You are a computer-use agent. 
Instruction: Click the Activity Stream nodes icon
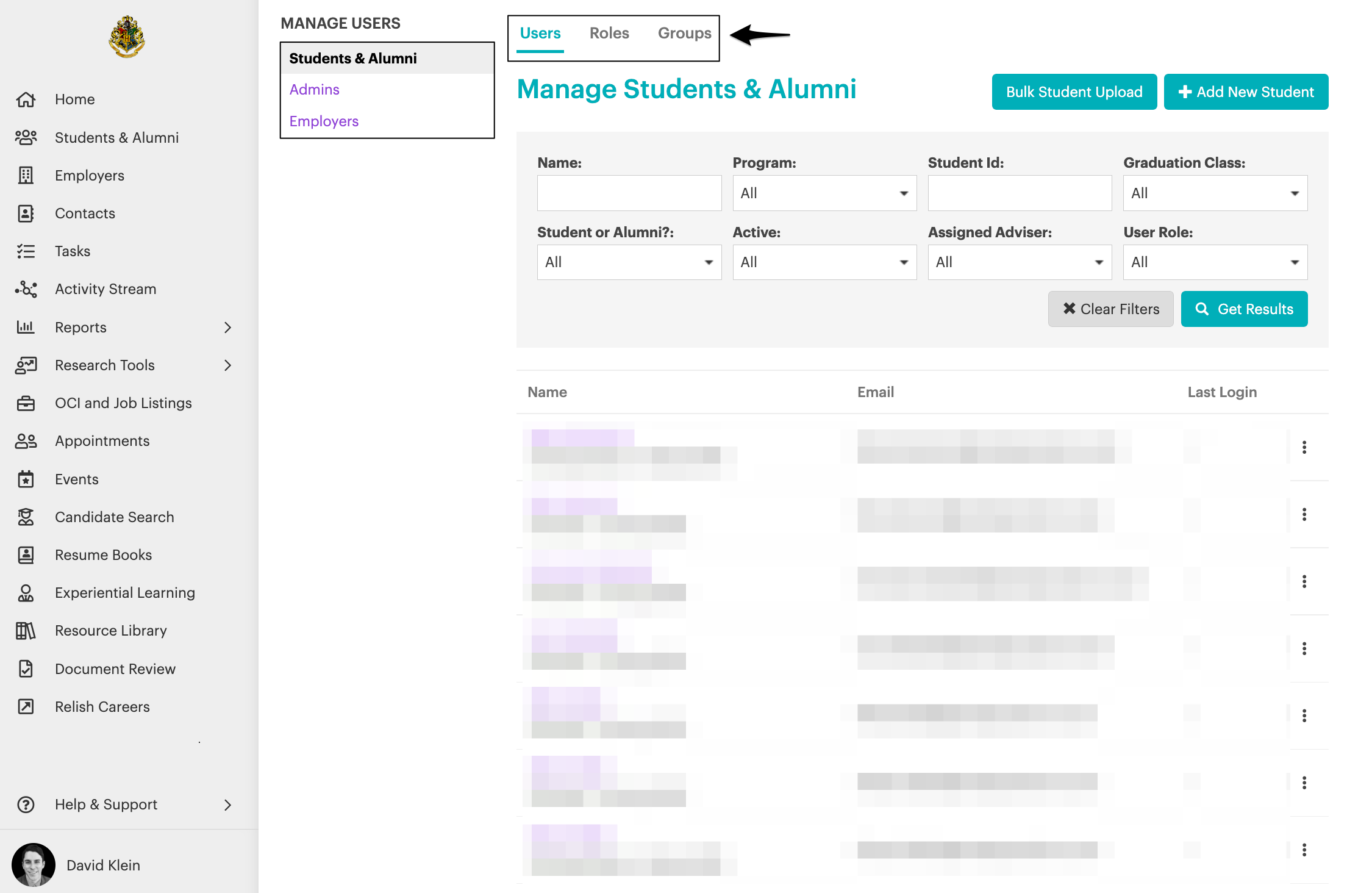(x=26, y=289)
